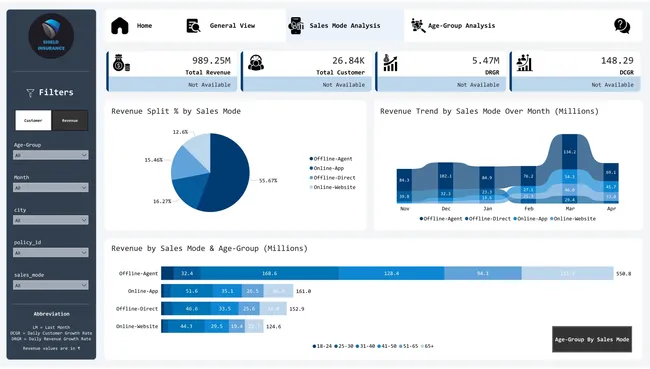
Task: Switch to Age-Group Analysis tab
Action: pyautogui.click(x=461, y=26)
